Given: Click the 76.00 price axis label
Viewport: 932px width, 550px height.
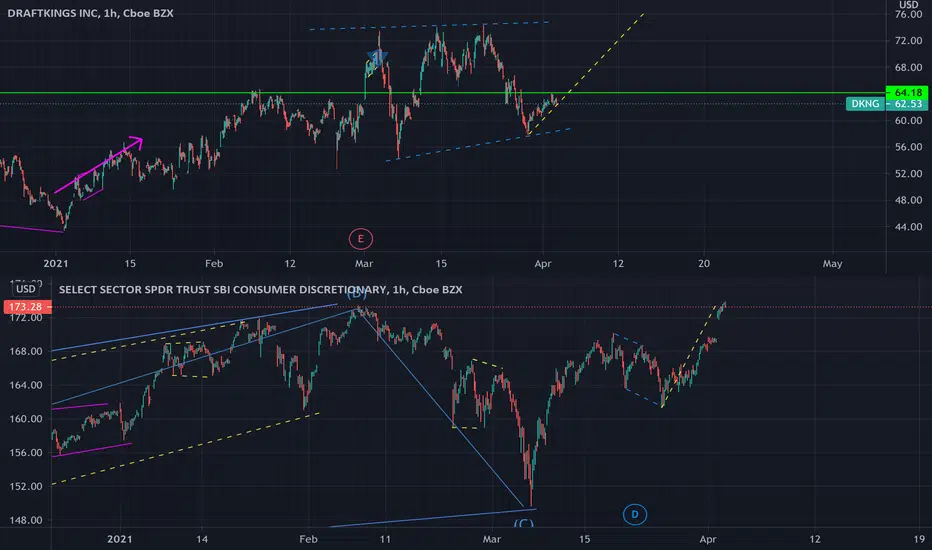Looking at the screenshot, I should 908,14.
